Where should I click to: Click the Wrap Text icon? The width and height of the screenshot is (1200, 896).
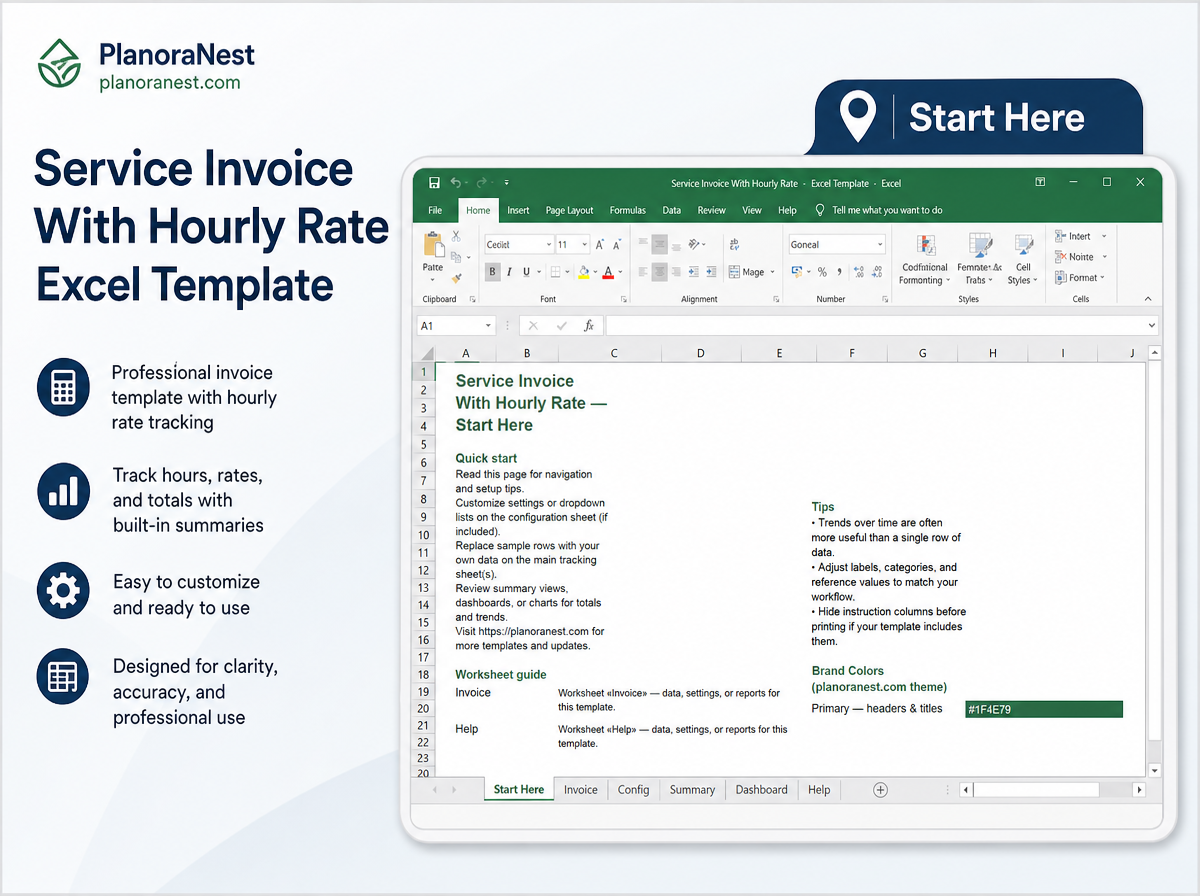(735, 244)
